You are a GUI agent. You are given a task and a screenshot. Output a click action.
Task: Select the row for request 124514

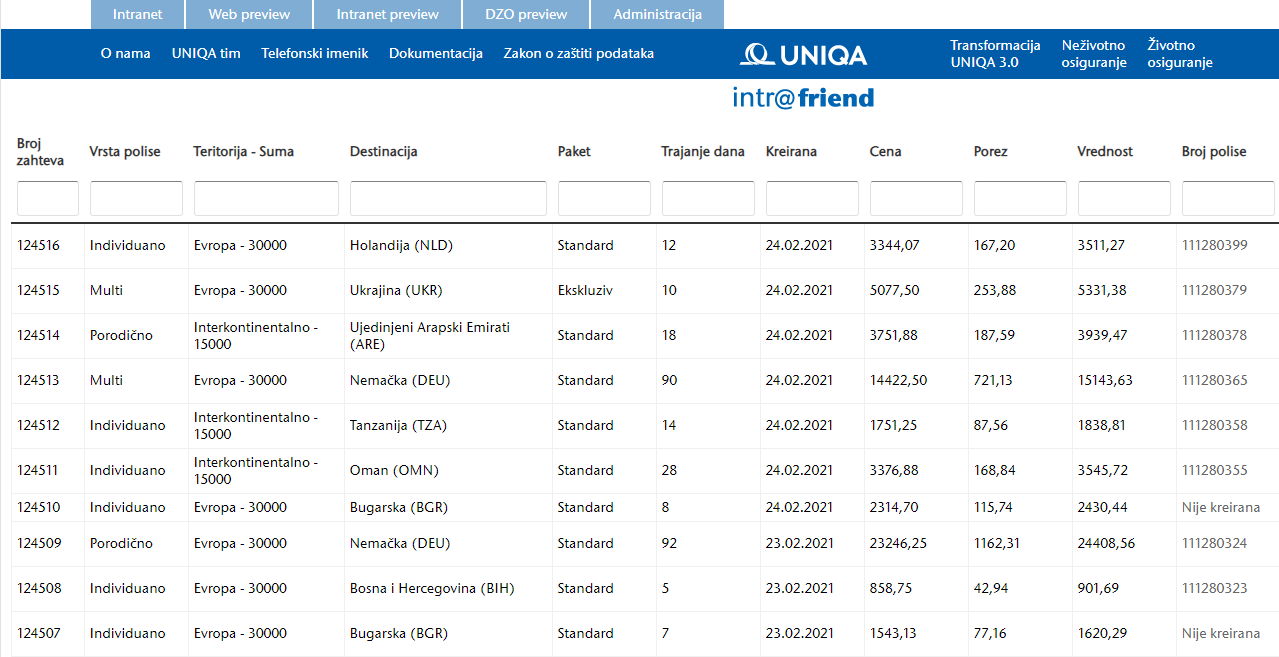tap(38, 335)
